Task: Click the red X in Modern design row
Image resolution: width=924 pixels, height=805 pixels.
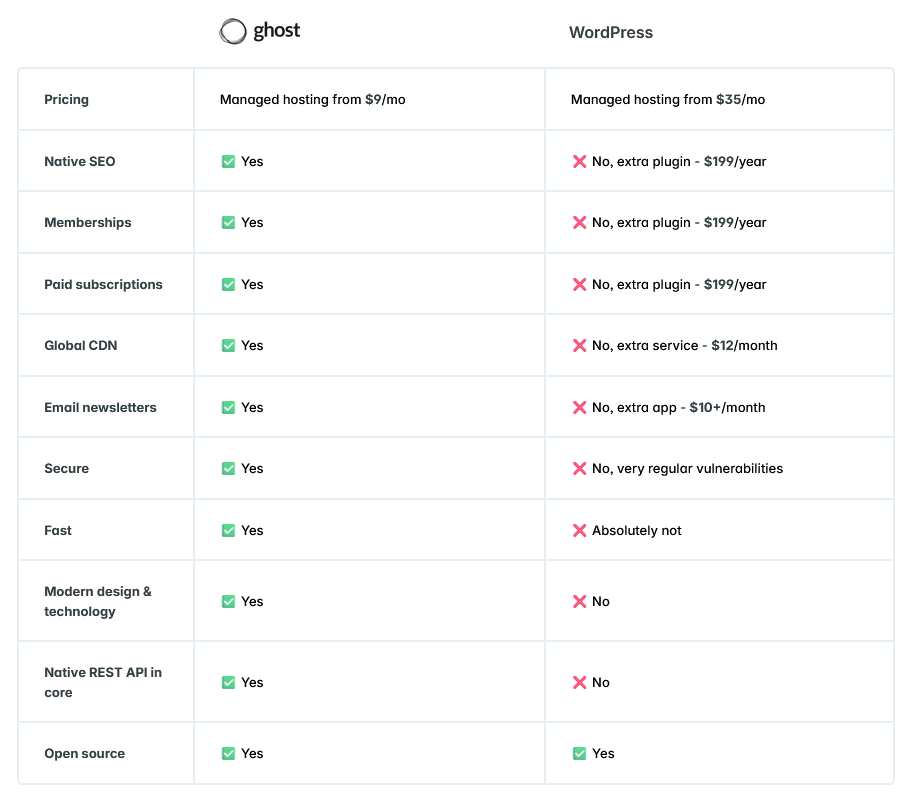Action: pyautogui.click(x=580, y=602)
